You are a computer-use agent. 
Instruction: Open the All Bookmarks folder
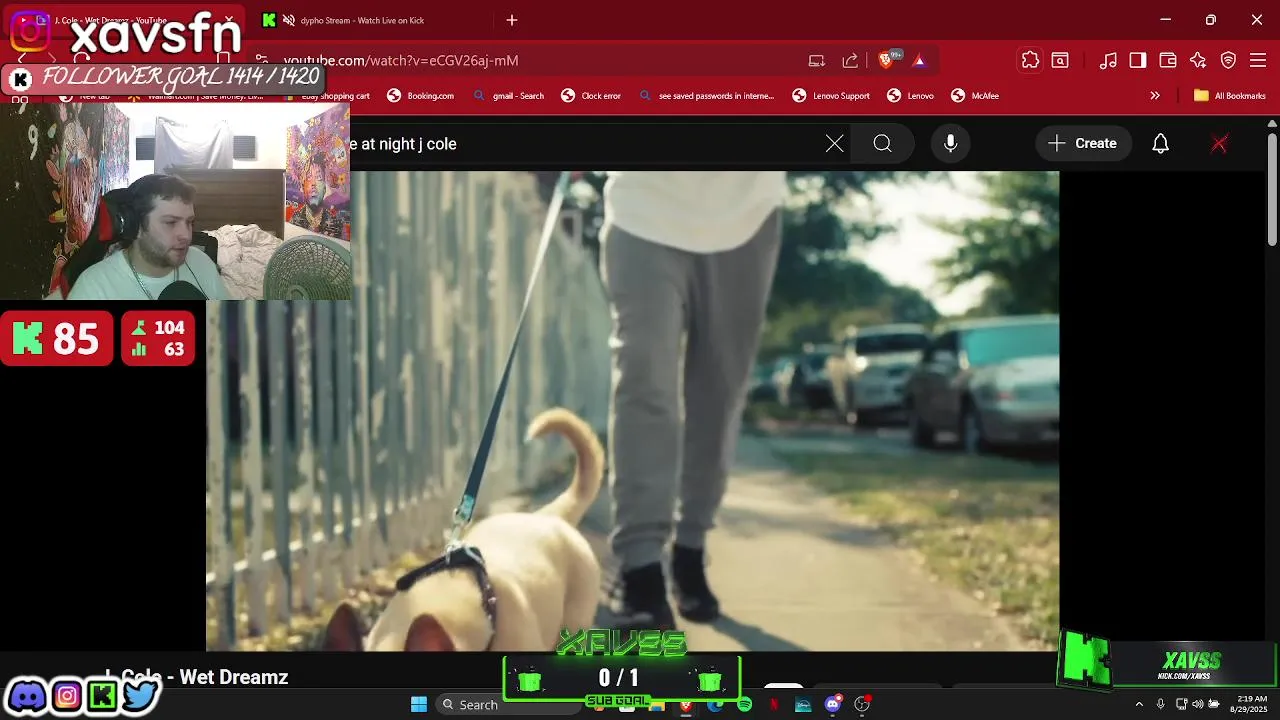pos(1230,96)
